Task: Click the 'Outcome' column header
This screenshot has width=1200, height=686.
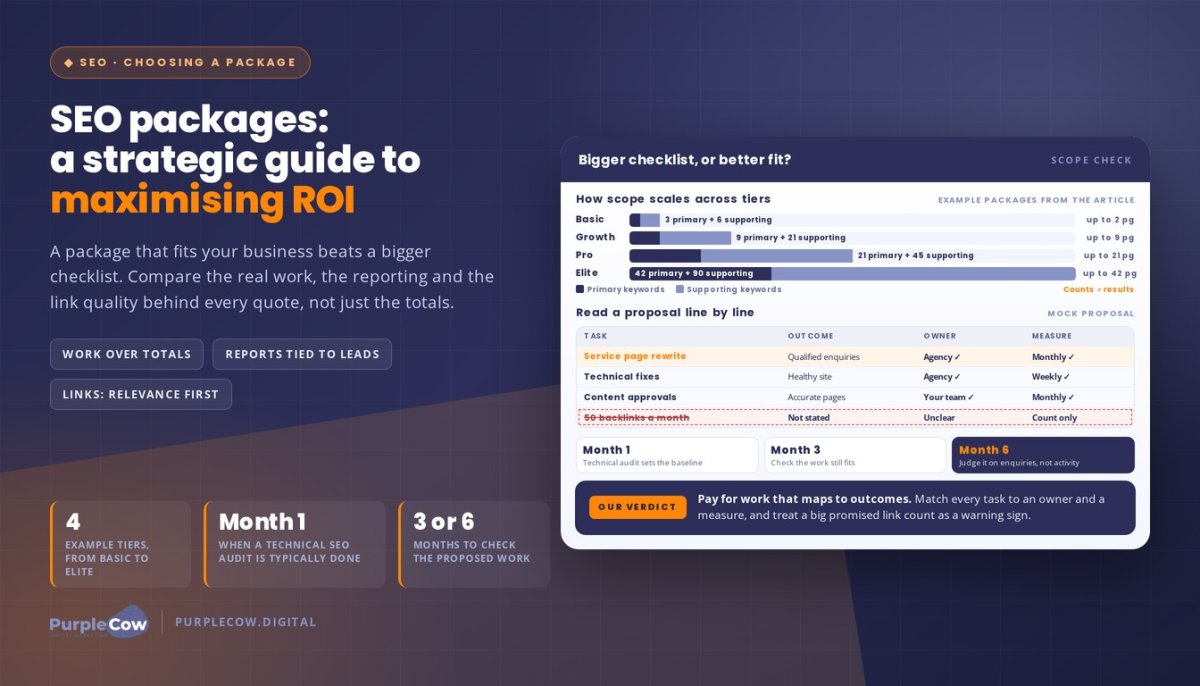Action: (810, 336)
